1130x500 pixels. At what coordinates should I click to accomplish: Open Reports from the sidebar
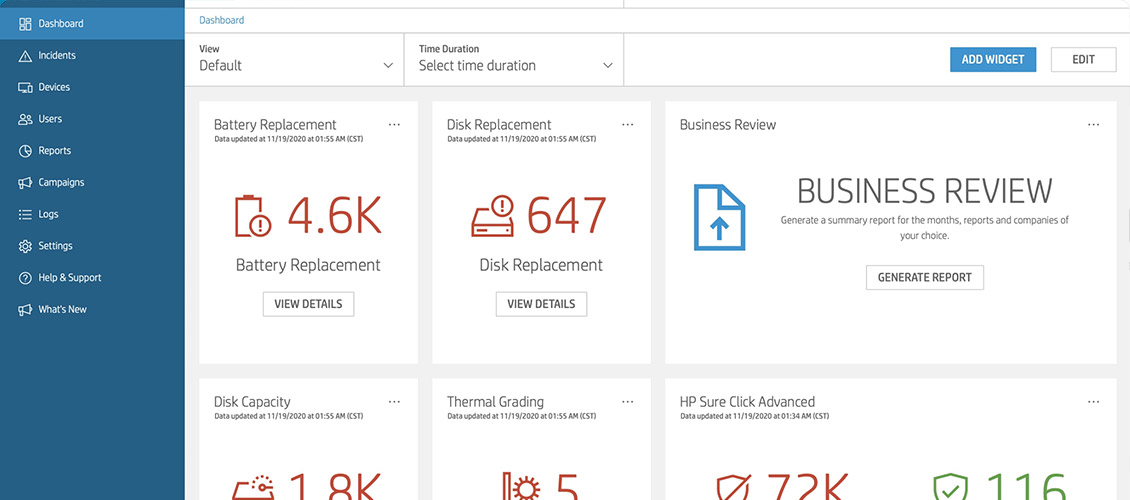point(92,151)
